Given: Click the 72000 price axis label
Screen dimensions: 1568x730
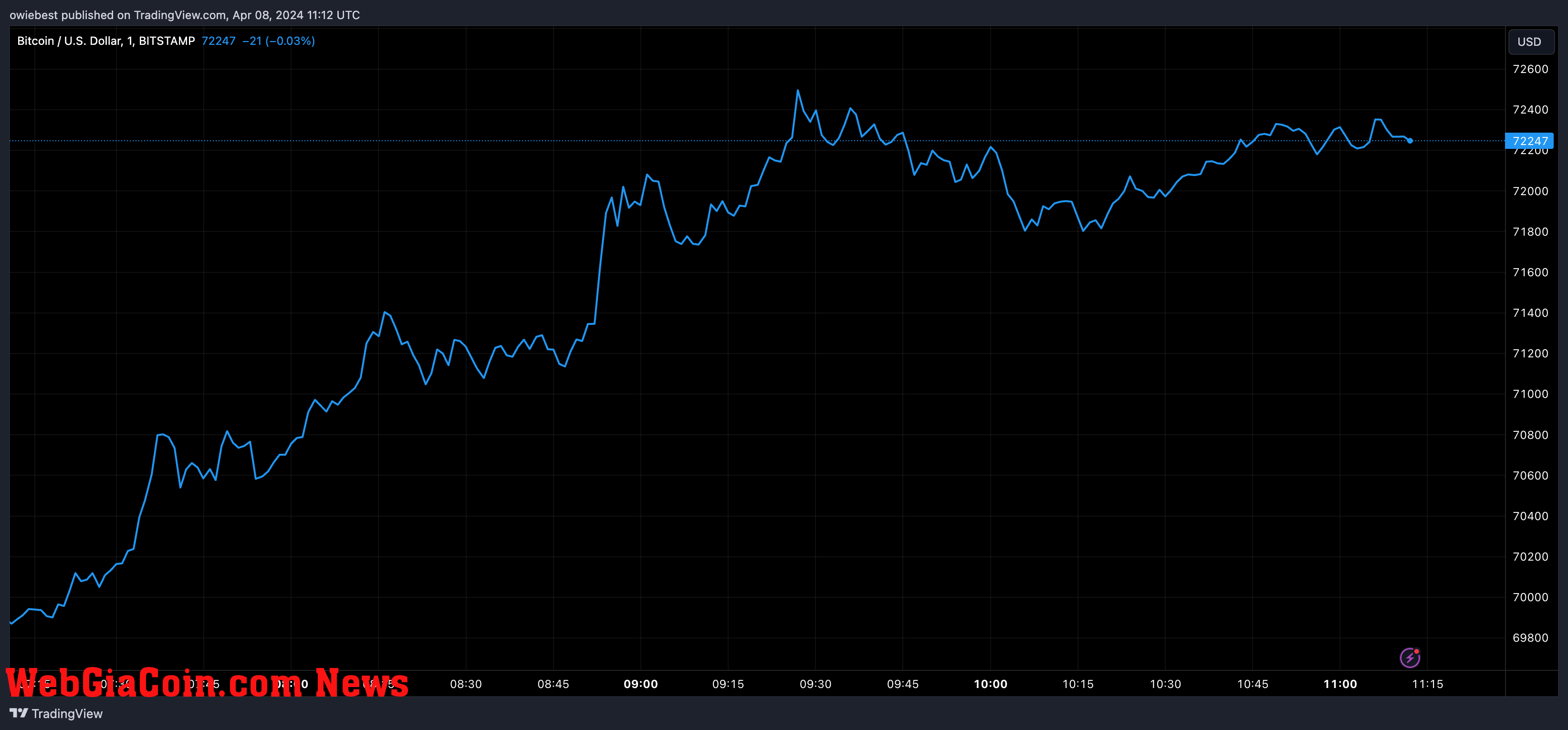Looking at the screenshot, I should coord(1530,191).
